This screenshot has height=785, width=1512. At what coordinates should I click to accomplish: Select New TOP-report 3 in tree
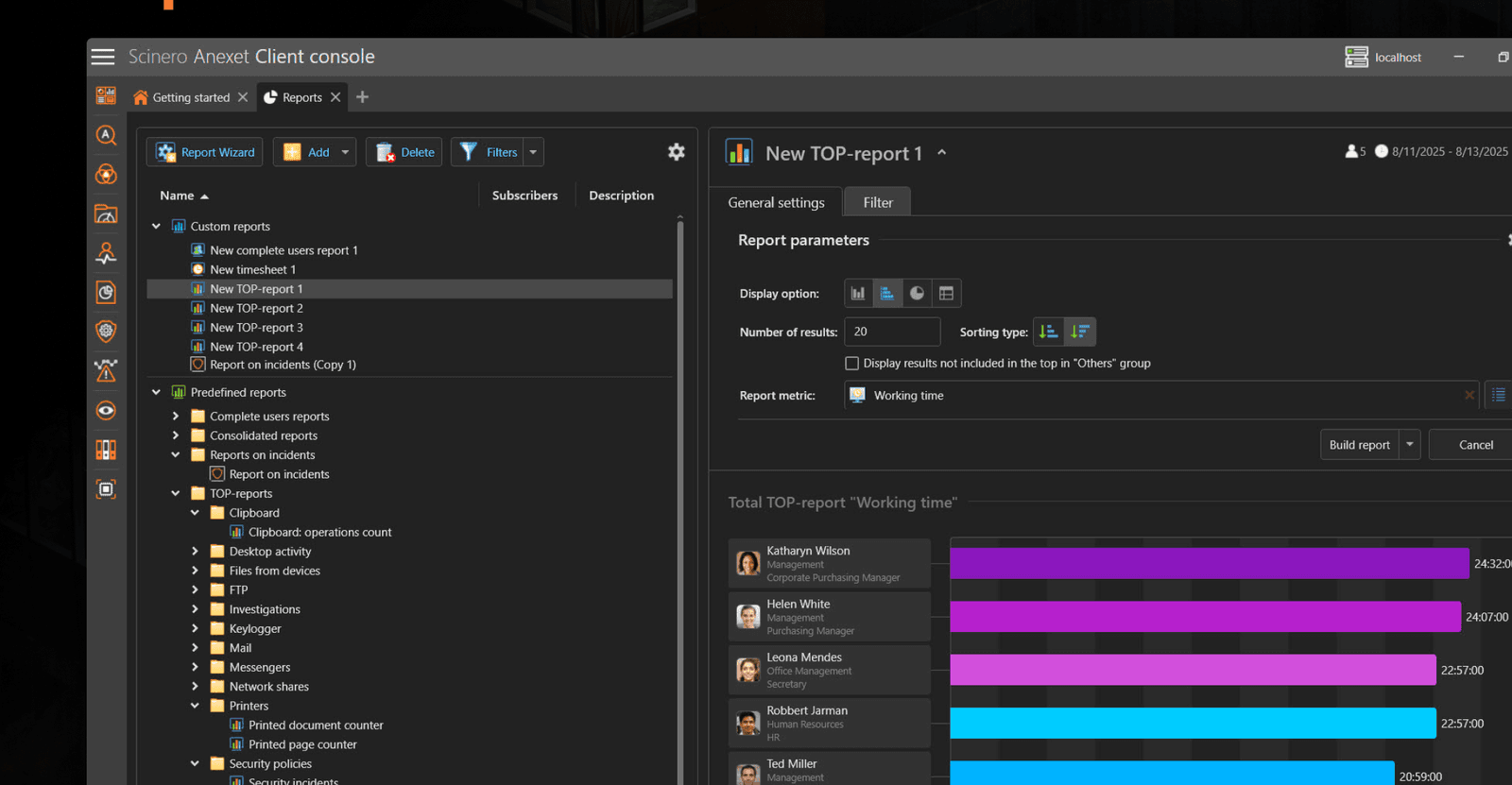click(x=256, y=327)
